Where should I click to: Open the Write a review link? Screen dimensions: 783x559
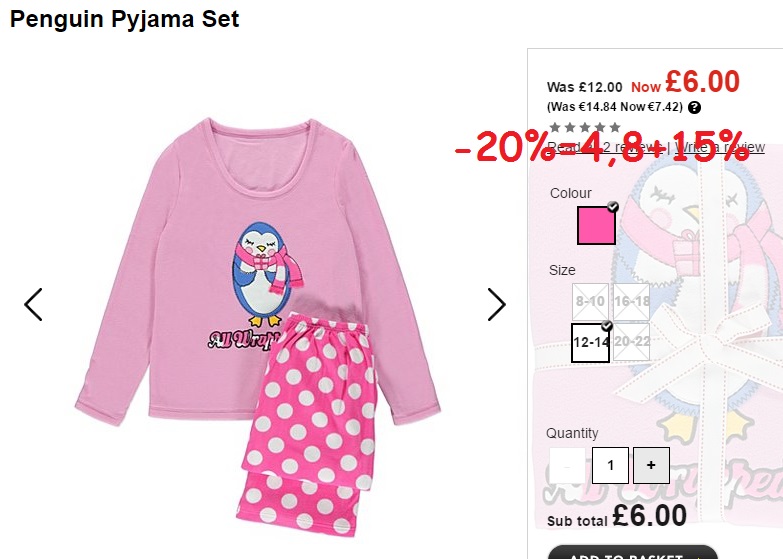point(720,147)
